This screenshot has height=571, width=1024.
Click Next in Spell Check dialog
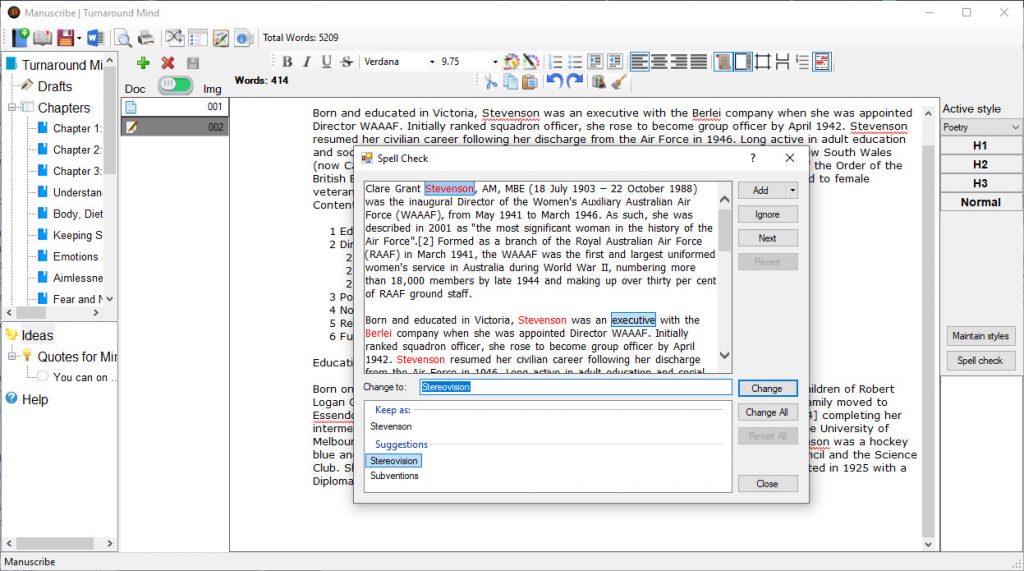pyautogui.click(x=767, y=238)
